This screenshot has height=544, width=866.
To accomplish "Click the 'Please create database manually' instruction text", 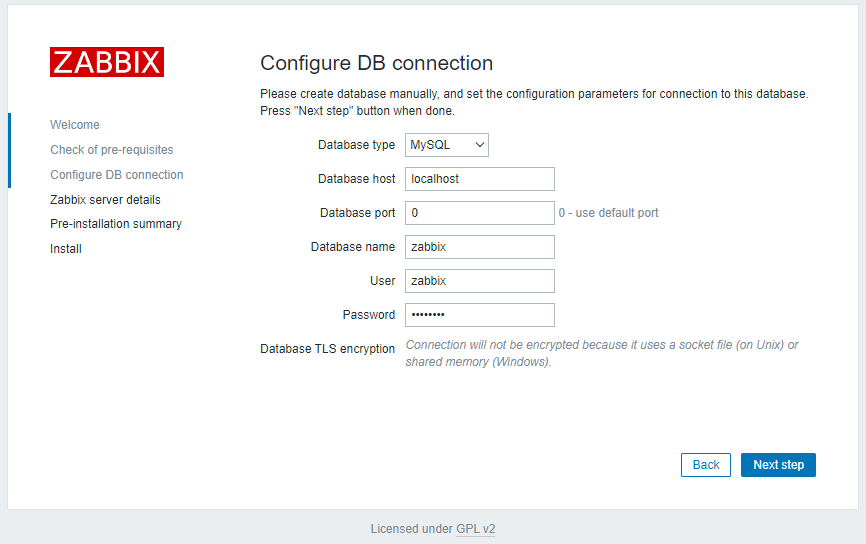I will pos(534,102).
